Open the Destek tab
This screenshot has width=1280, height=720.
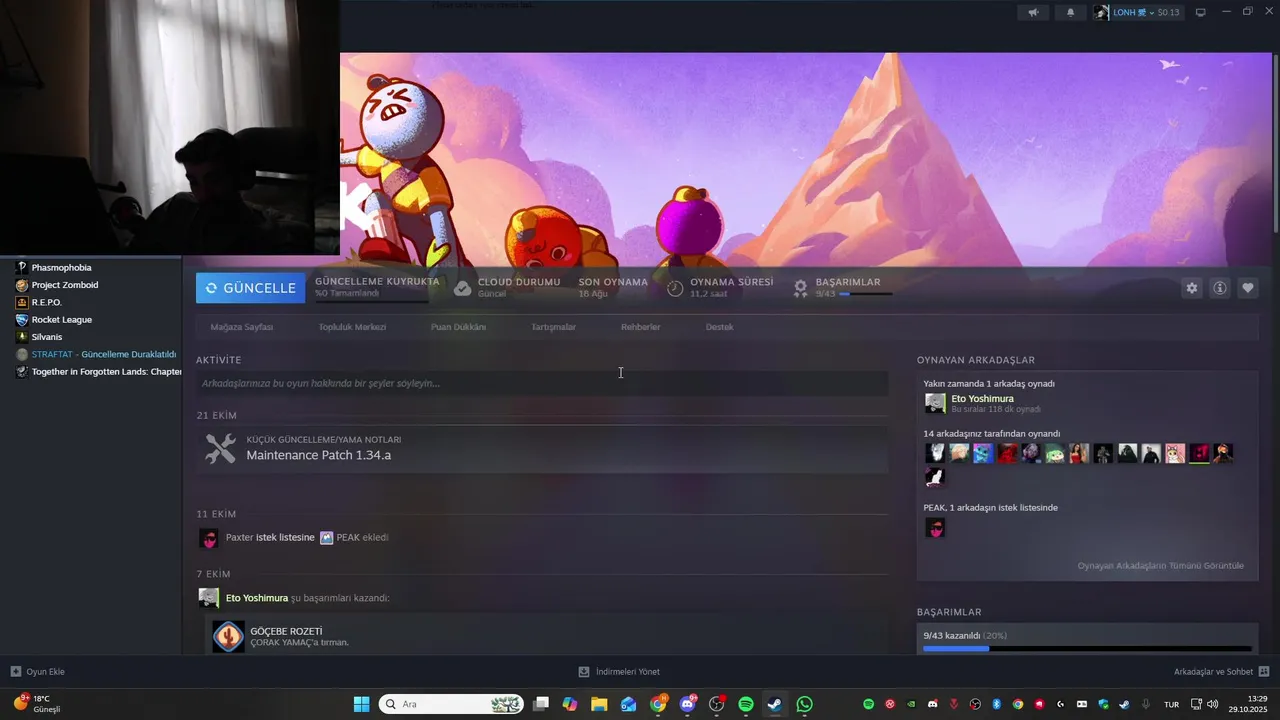coord(719,327)
